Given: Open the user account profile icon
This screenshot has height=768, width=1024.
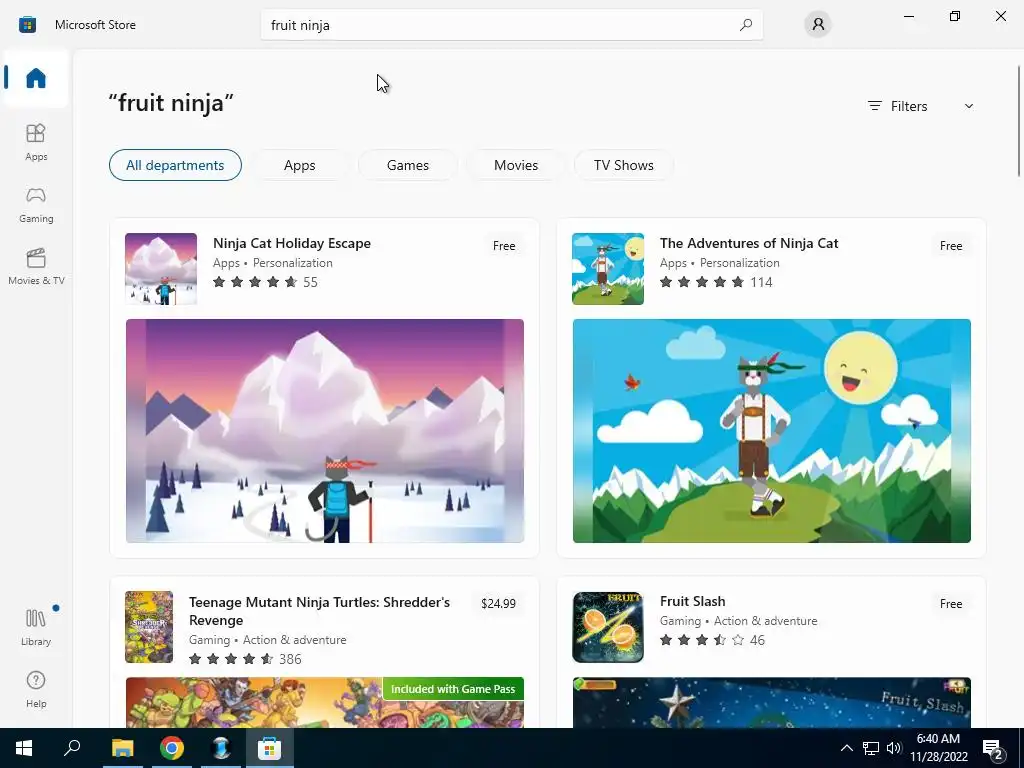Looking at the screenshot, I should [818, 25].
